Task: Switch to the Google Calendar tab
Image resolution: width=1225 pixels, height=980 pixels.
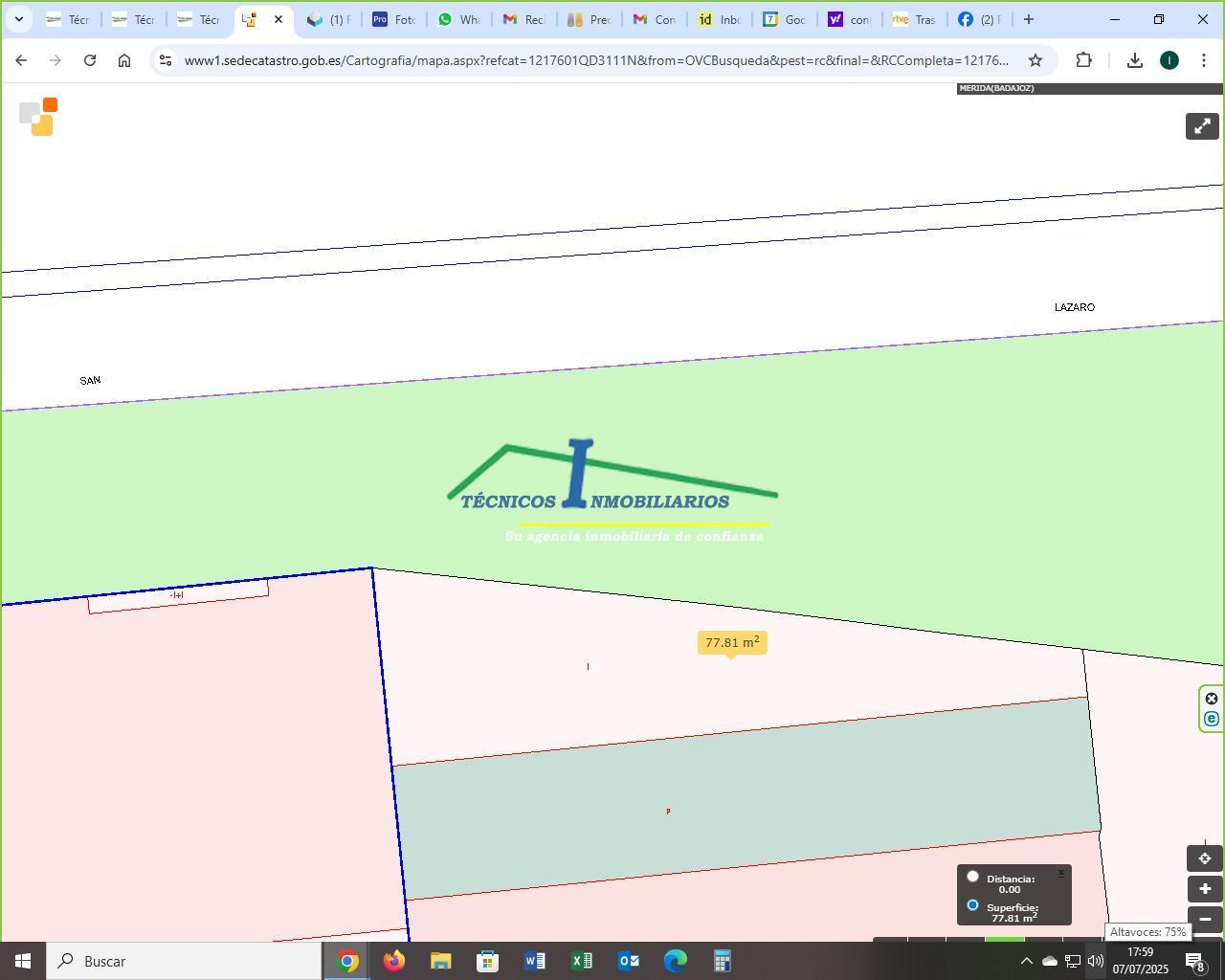Action: tap(784, 19)
